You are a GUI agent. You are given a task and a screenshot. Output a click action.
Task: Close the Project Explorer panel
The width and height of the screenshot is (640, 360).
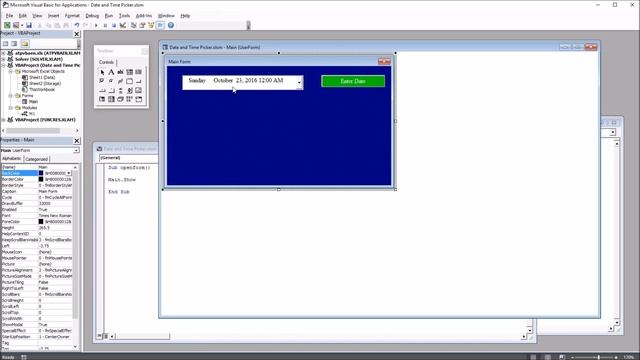[x=76, y=34]
